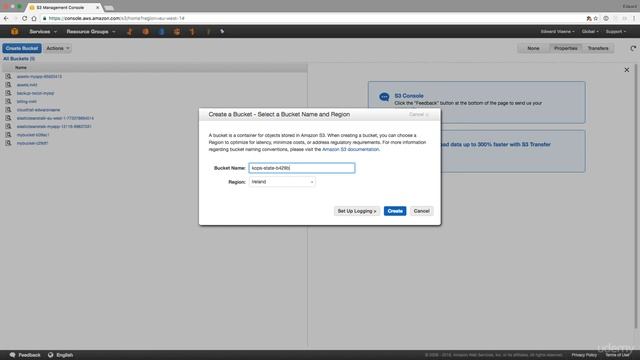Switch to the Properties view tab
640x360 pixels.
[x=565, y=48]
